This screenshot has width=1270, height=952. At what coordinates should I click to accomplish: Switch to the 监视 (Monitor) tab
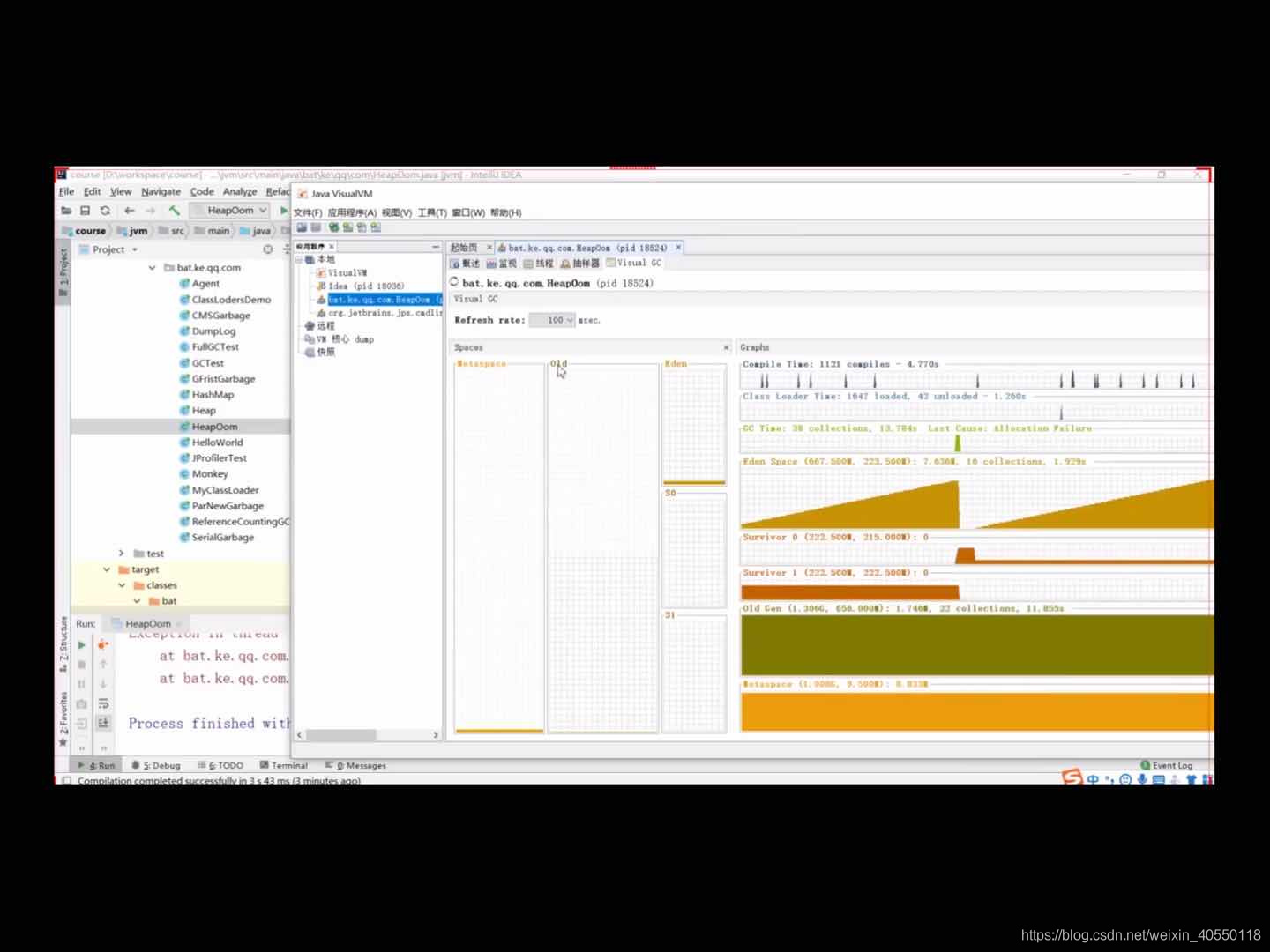click(x=502, y=264)
